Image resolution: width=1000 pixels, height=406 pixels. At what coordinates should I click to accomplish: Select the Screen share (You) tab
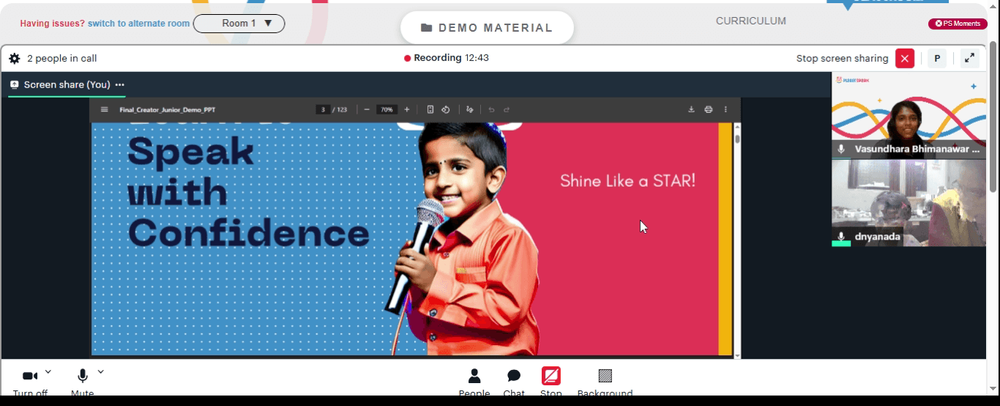coord(67,85)
